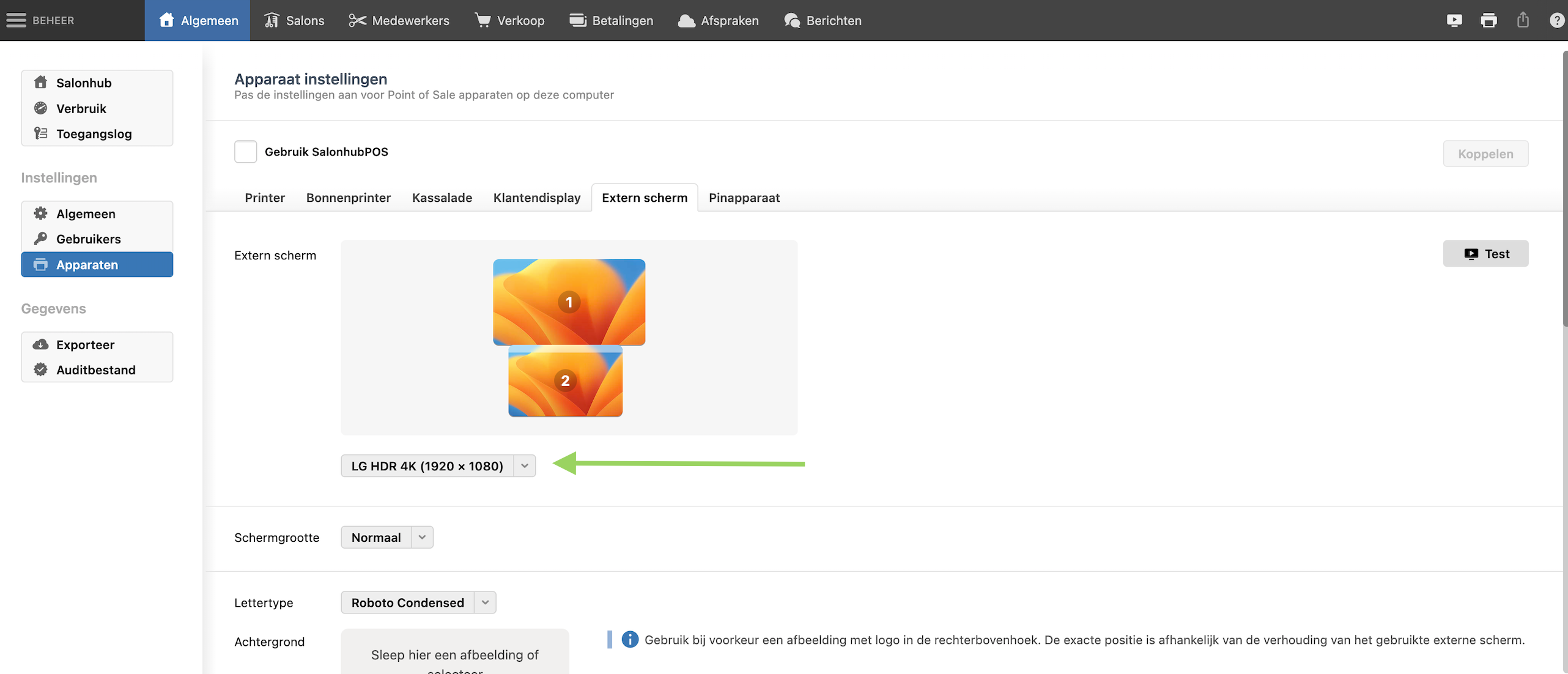1568x674 pixels.
Task: Click the share icon in the top bar
Action: [x=1523, y=20]
